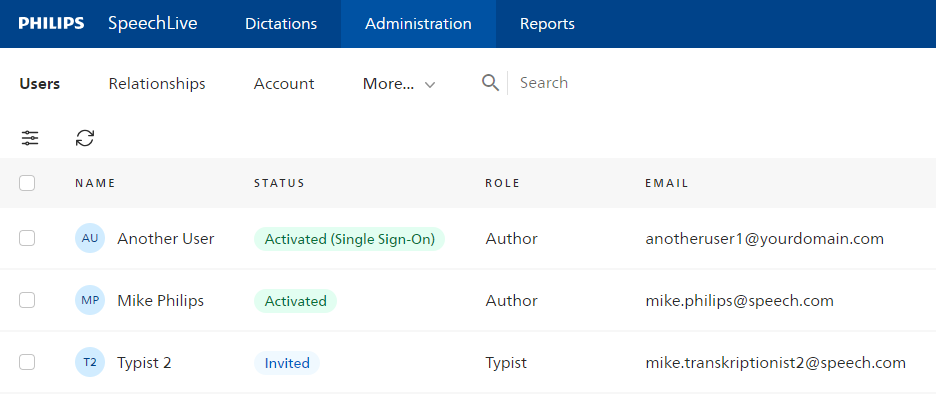936x399 pixels.
Task: Select the Typist 2 row checkbox
Action: [x=27, y=362]
